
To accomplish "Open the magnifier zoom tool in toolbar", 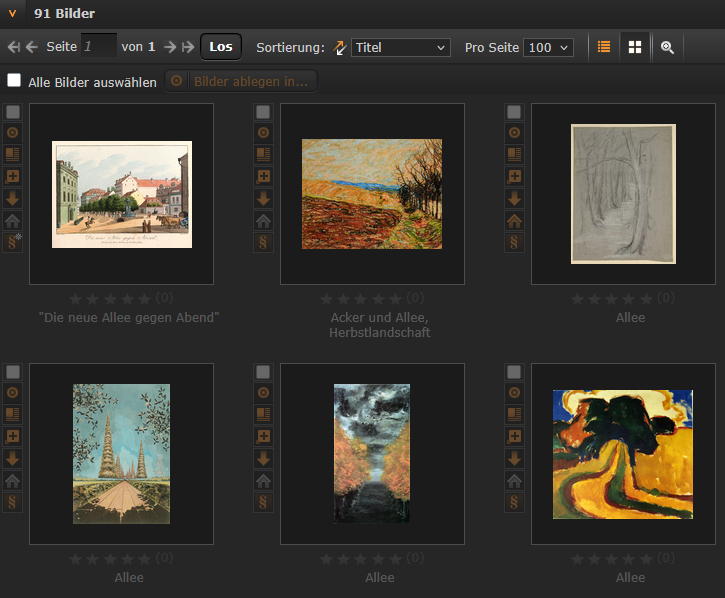I will 667,47.
